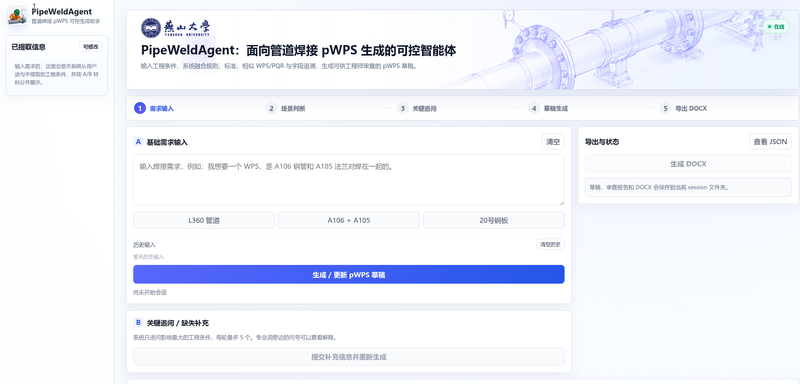This screenshot has width=800, height=384.
Task: Open 查看 JSON
Action: click(770, 142)
